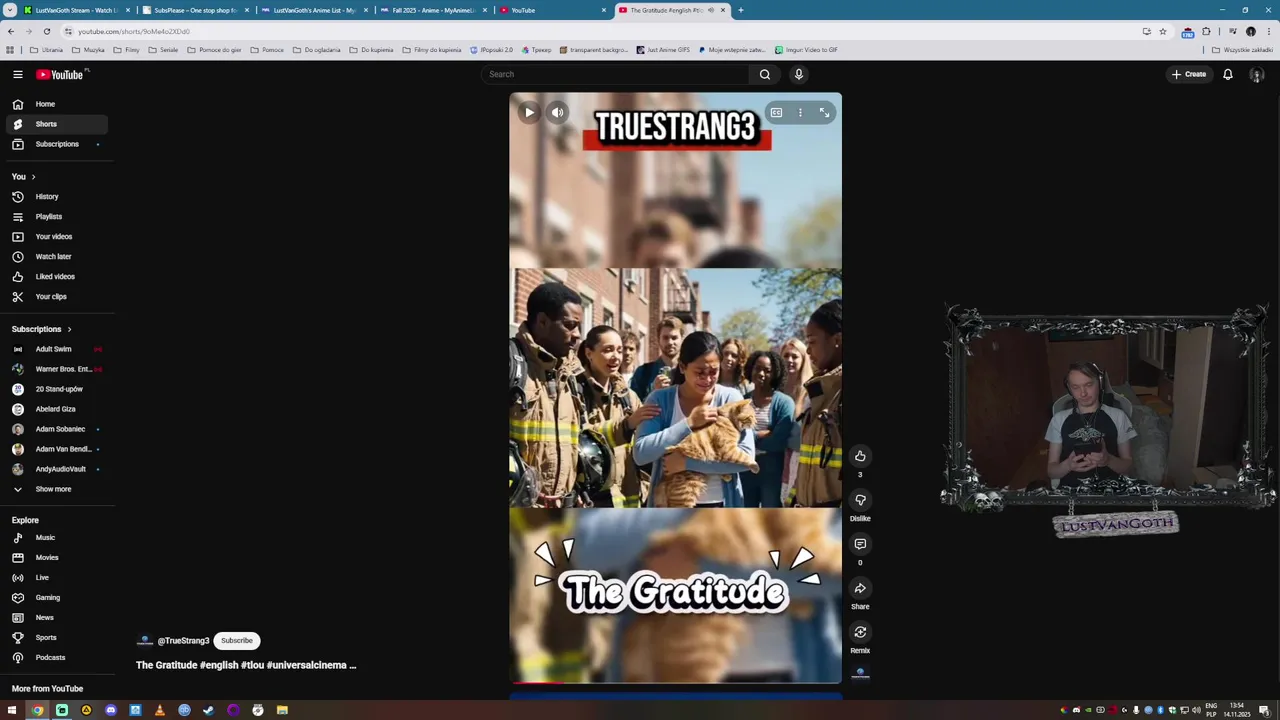Remix the Short
The image size is (1280, 720).
860,632
